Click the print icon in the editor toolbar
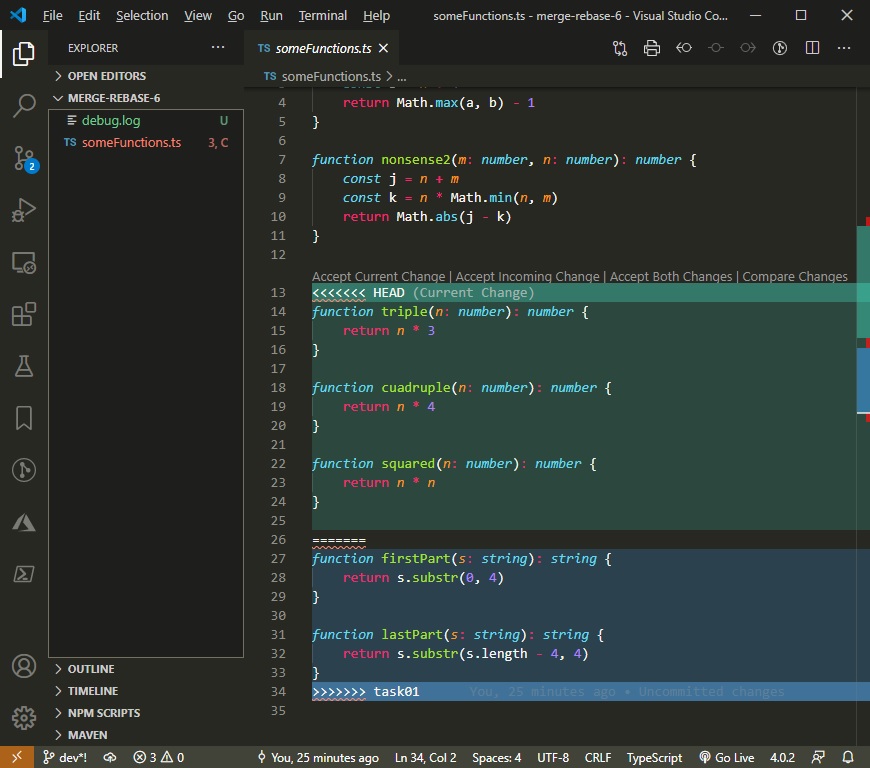The height and width of the screenshot is (768, 870). point(652,47)
